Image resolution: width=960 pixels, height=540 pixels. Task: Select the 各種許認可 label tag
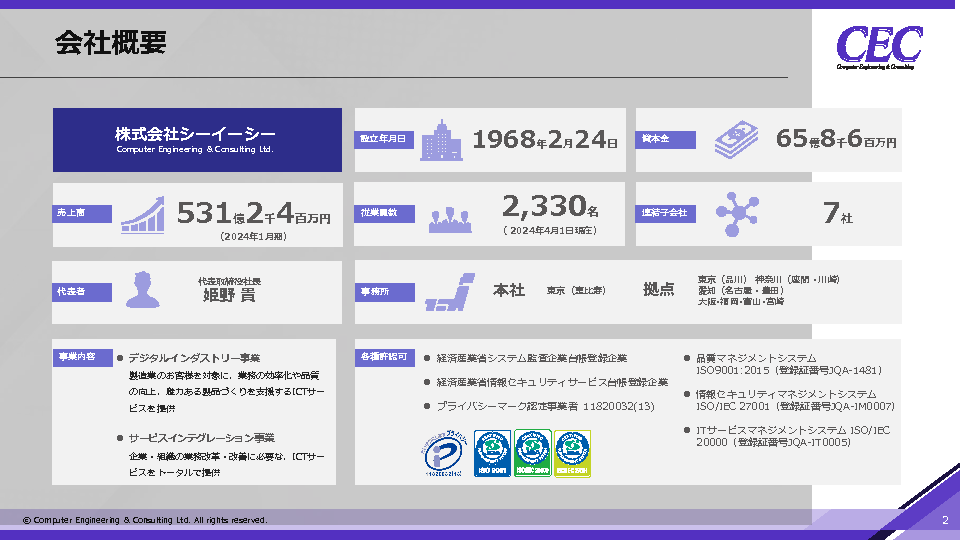[383, 356]
